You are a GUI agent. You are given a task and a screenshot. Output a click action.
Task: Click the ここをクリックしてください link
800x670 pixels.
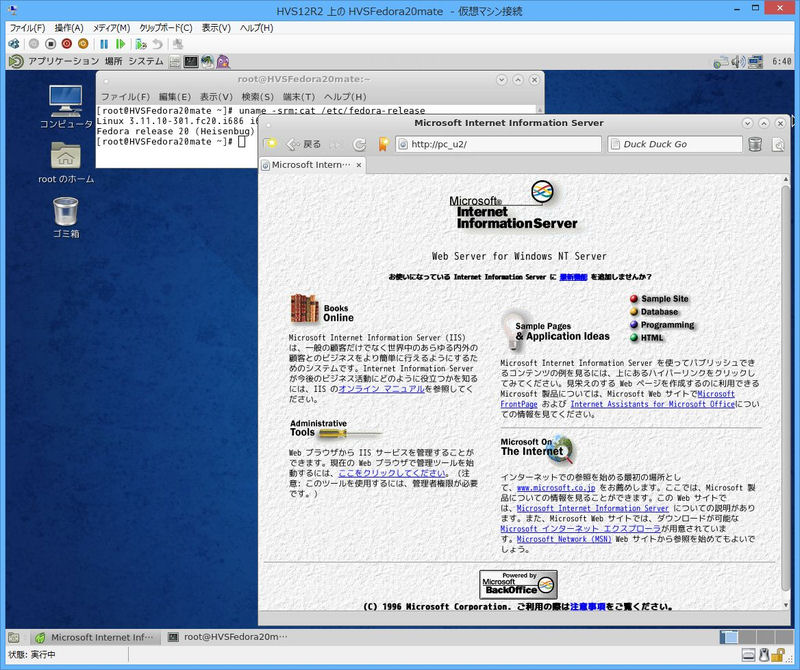392,473
